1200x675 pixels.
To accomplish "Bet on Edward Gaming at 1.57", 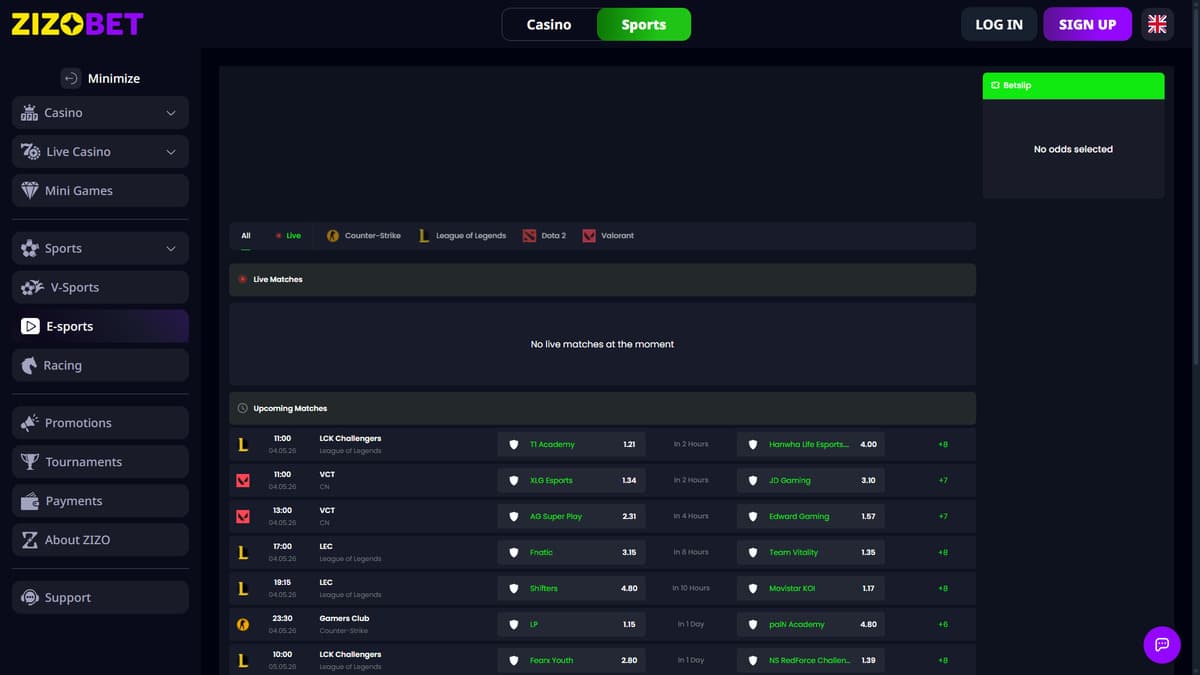I will 811,516.
